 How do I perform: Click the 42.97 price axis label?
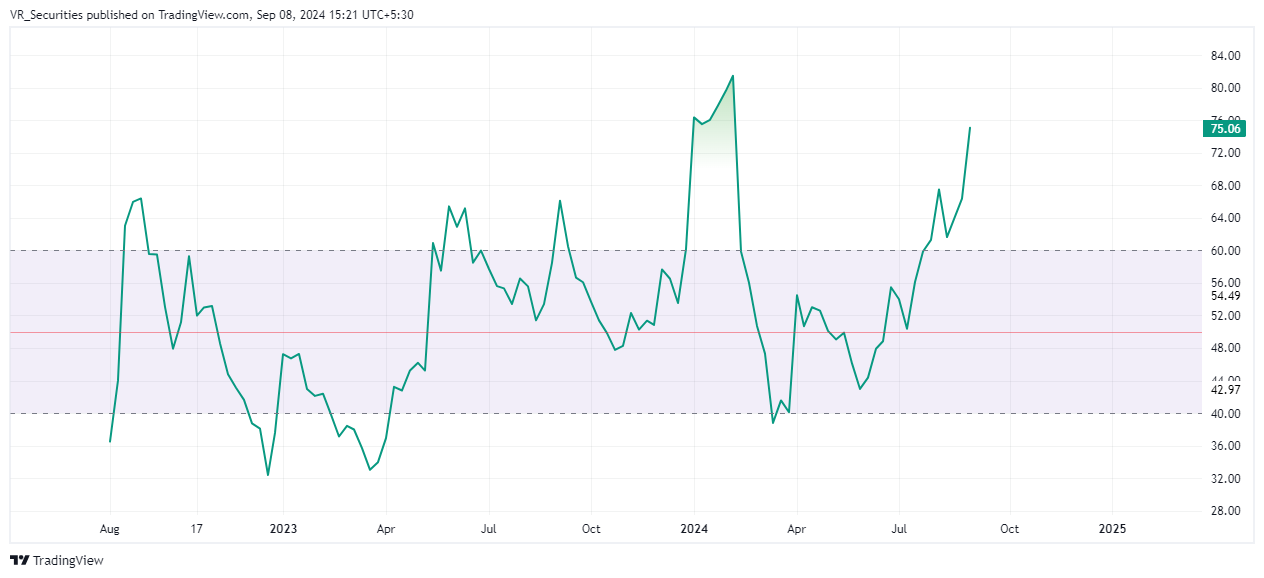tap(1225, 389)
